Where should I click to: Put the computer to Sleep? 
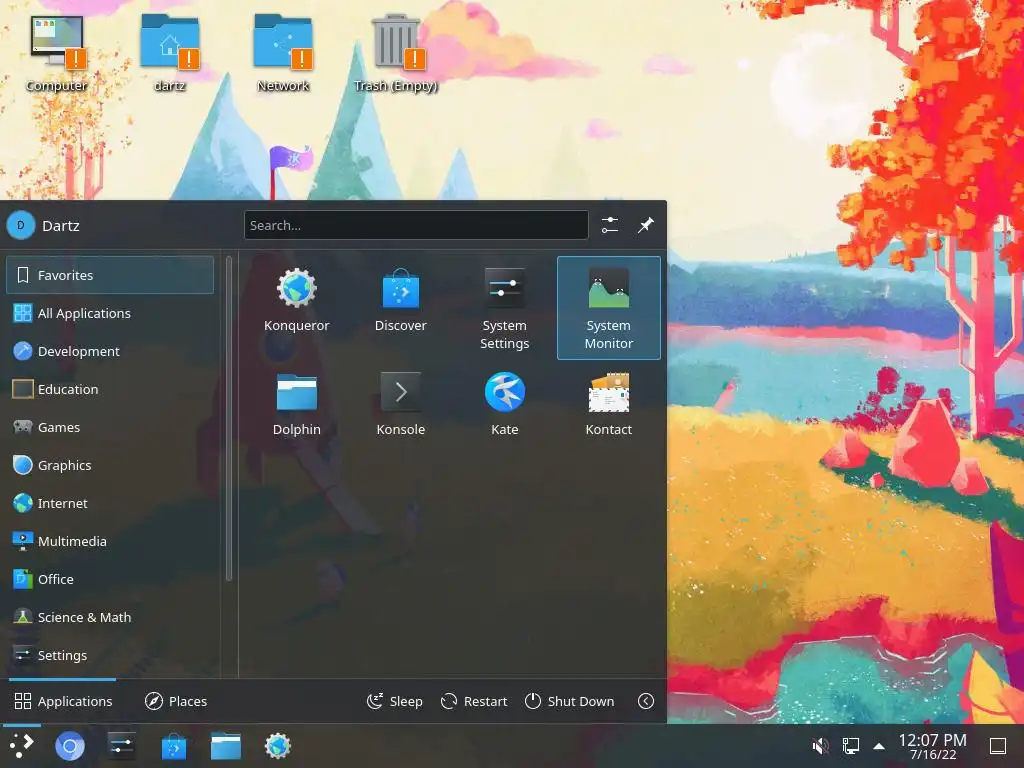[x=395, y=701]
